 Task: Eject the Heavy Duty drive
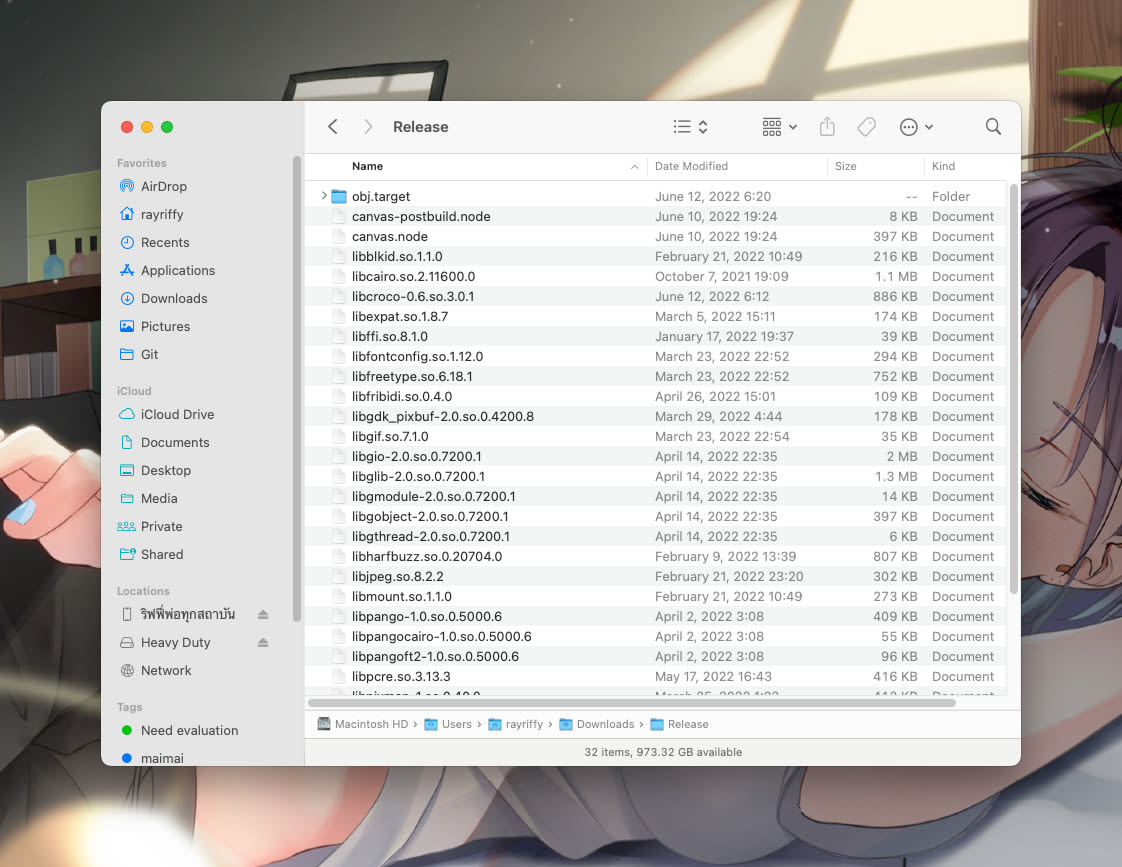click(263, 642)
